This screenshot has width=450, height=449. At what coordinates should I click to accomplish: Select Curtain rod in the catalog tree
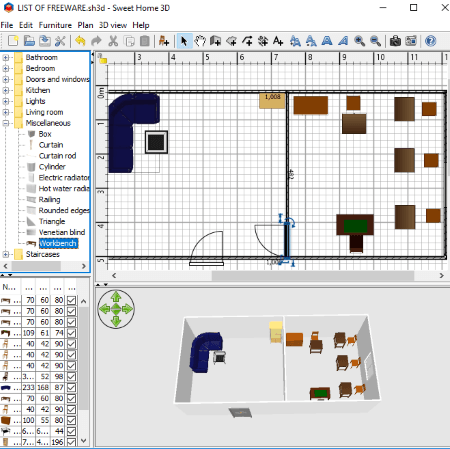[x=57, y=156]
